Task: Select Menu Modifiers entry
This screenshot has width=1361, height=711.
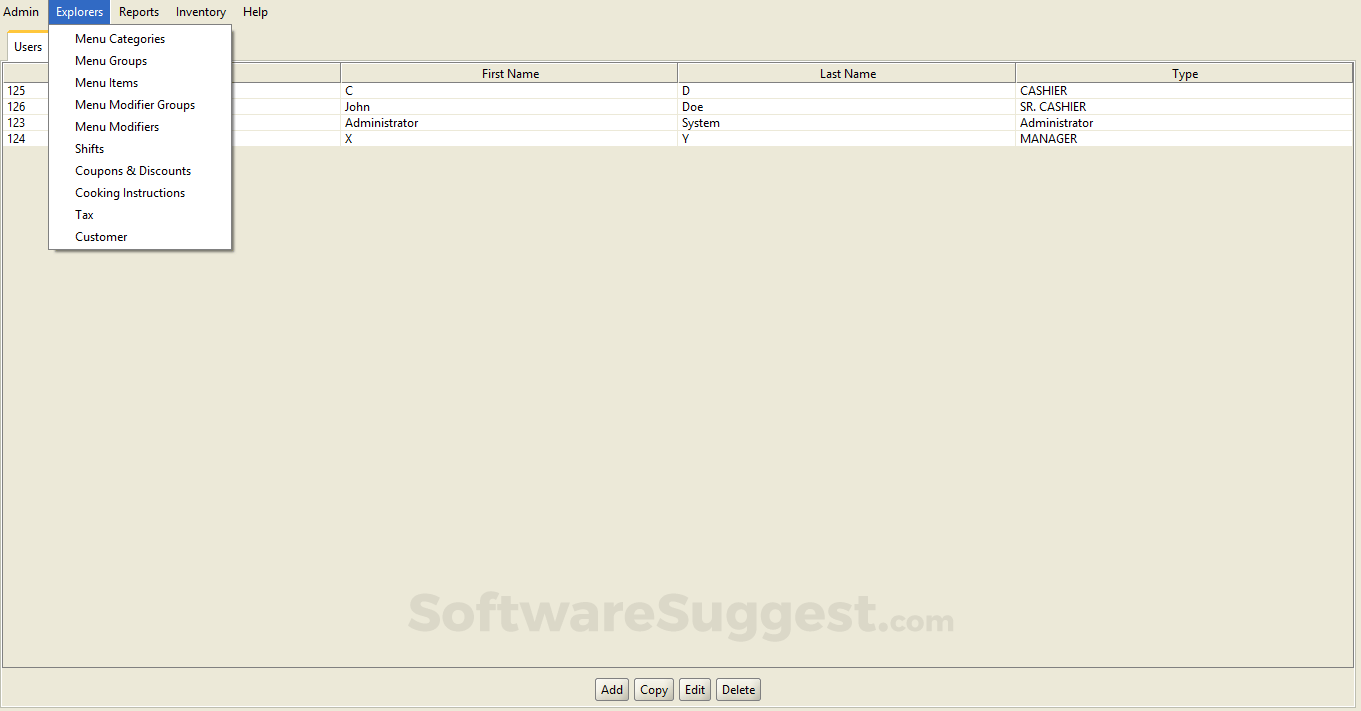Action: (116, 126)
